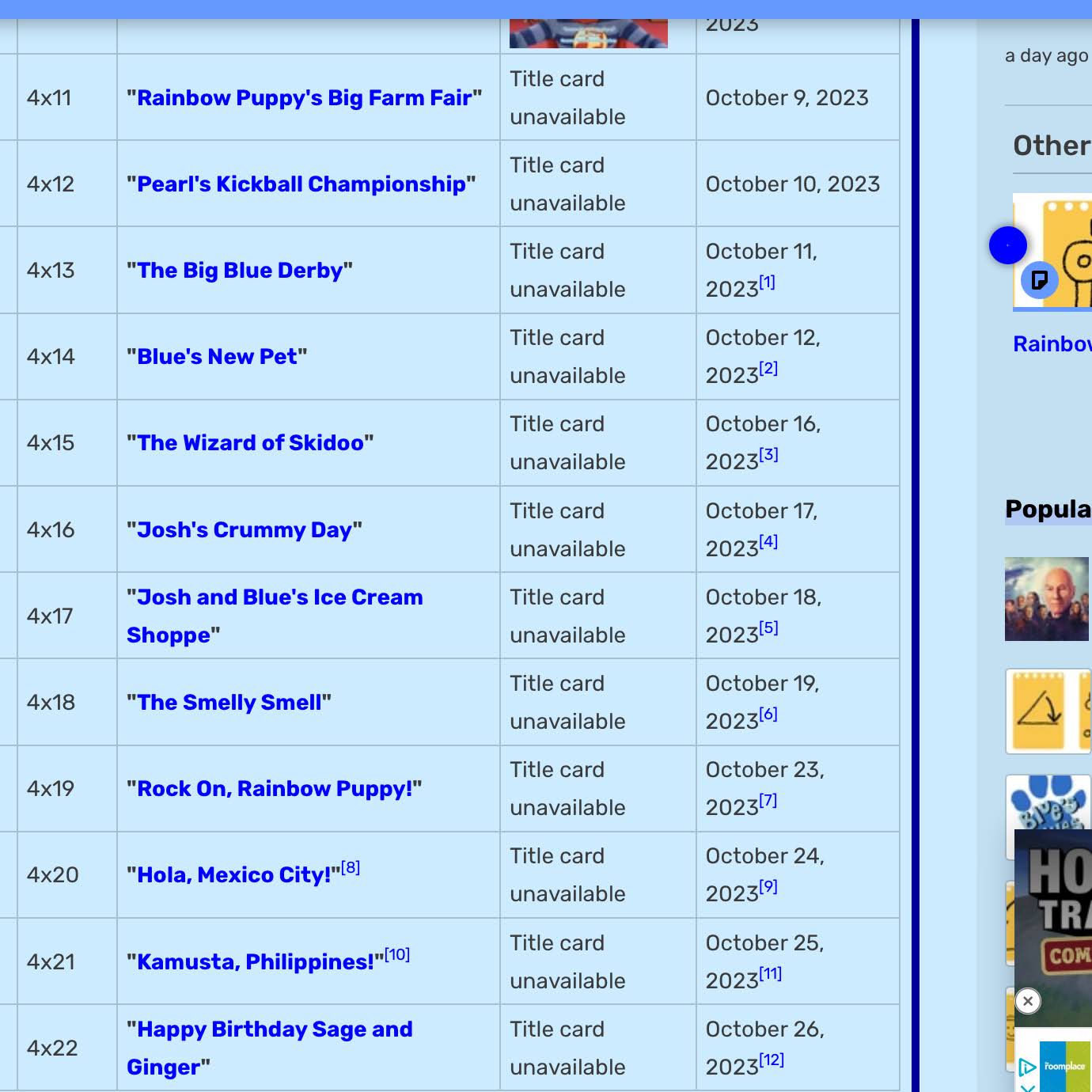Jump to footnote [10] next to Kamusta, Philippines!
The width and height of the screenshot is (1092, 1092).
coord(397,954)
